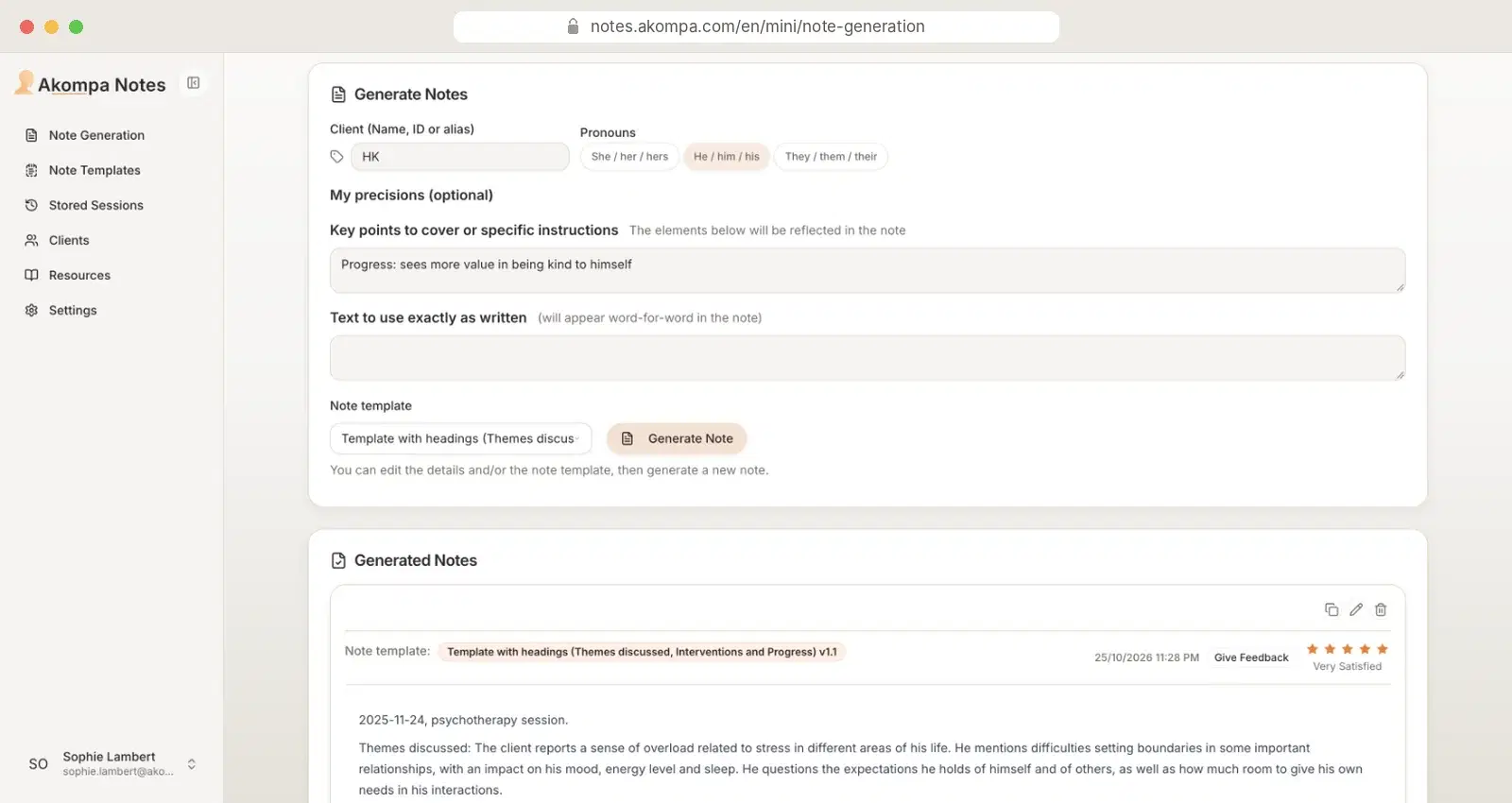
Task: Open the Note template dropdown
Action: pos(460,438)
